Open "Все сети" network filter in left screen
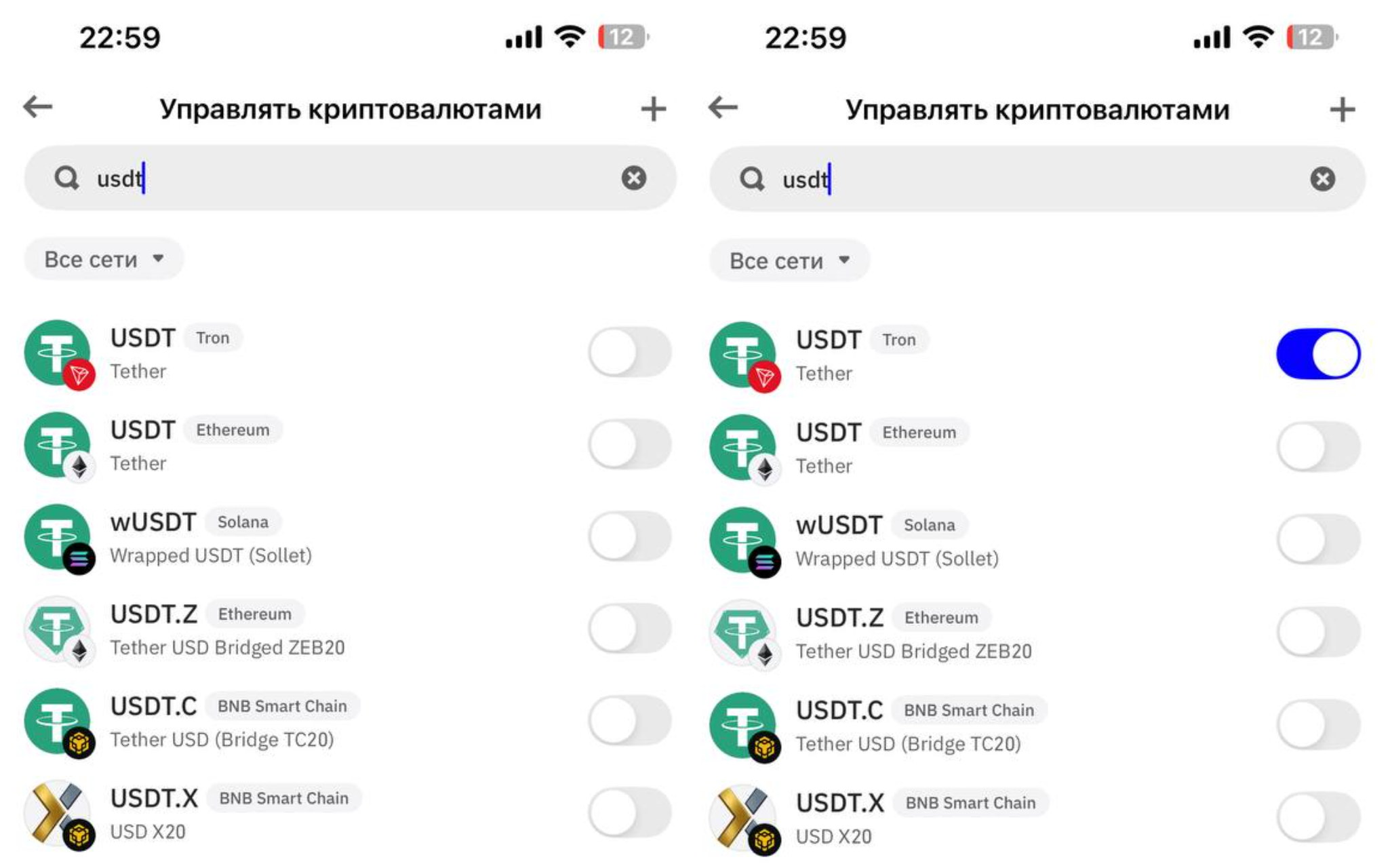Image resolution: width=1390 pixels, height=868 pixels. (x=104, y=259)
